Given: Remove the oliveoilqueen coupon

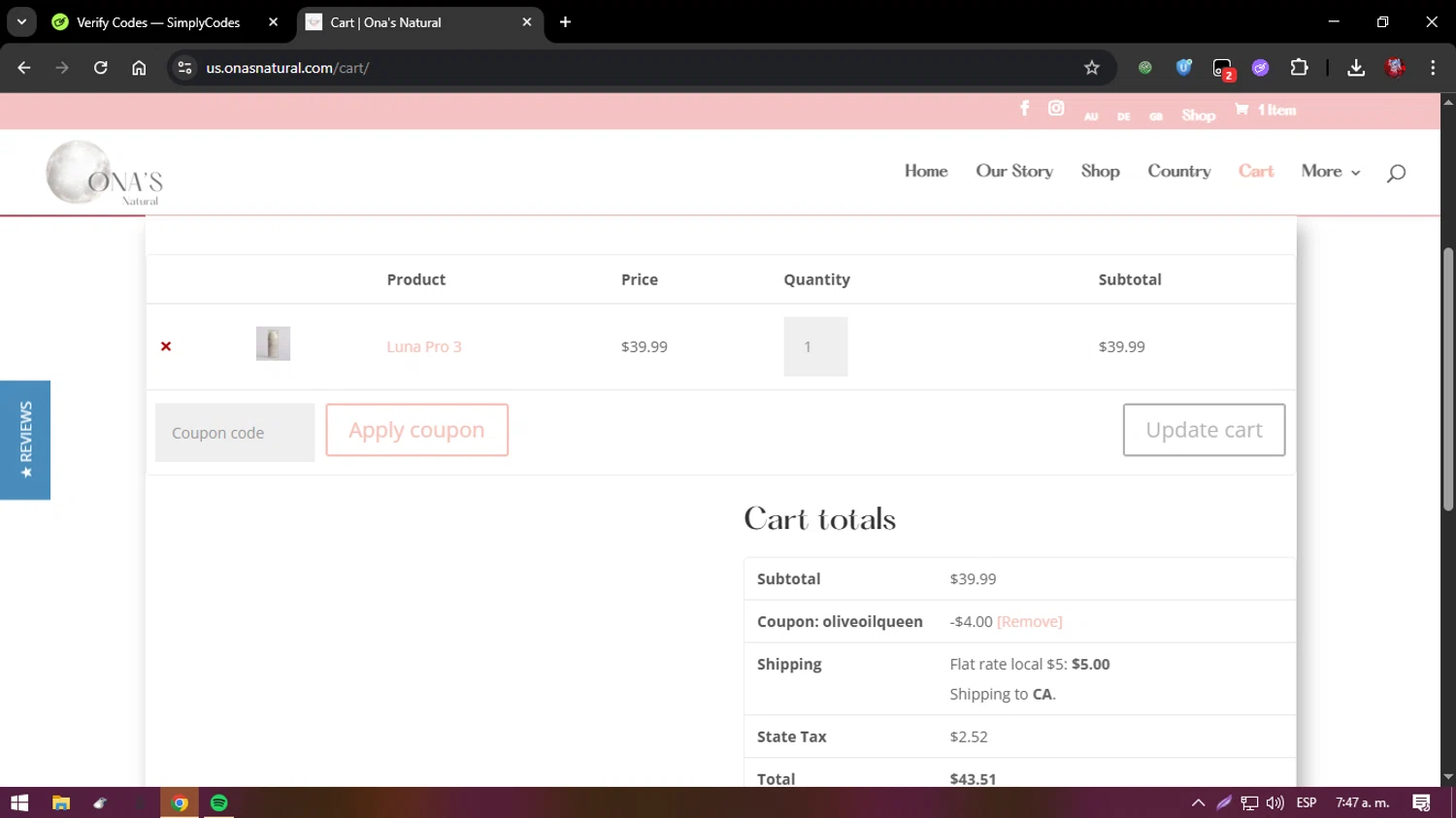Looking at the screenshot, I should (1030, 621).
